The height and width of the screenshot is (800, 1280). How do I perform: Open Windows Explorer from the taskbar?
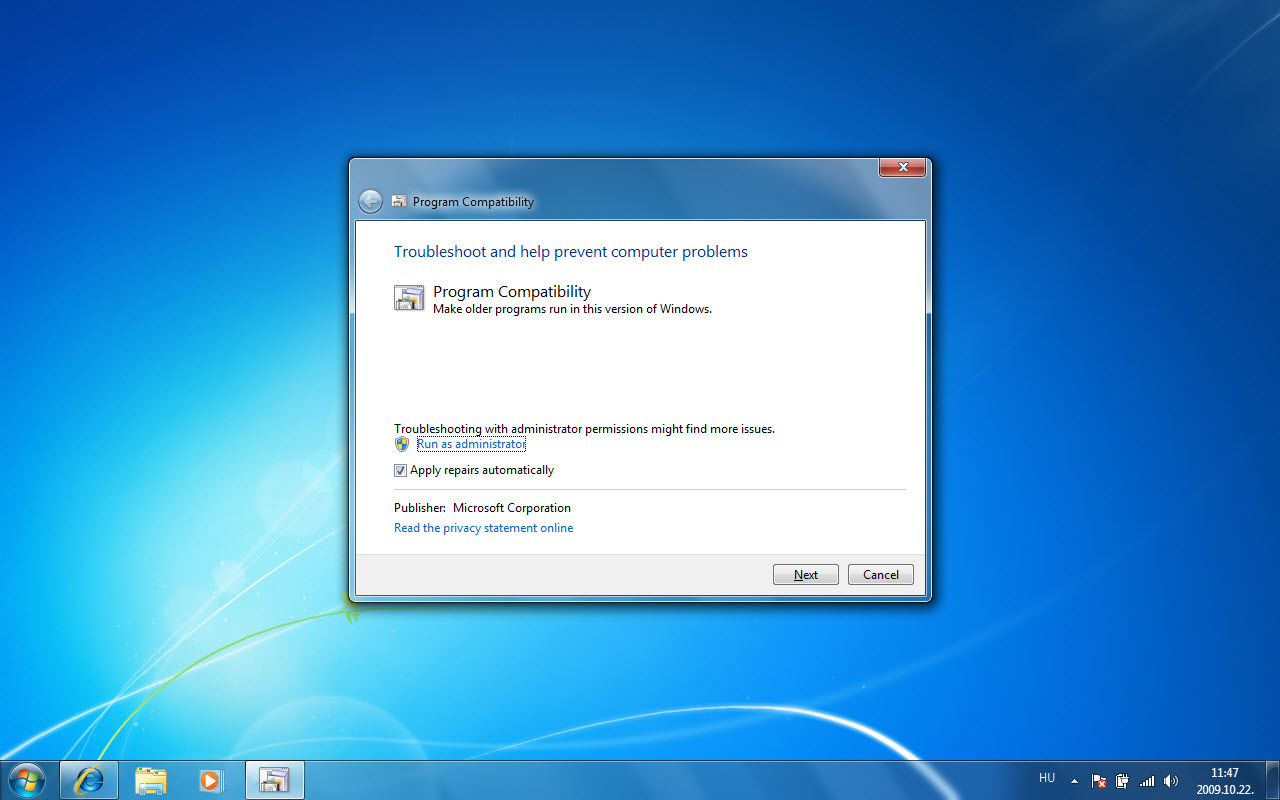click(151, 780)
